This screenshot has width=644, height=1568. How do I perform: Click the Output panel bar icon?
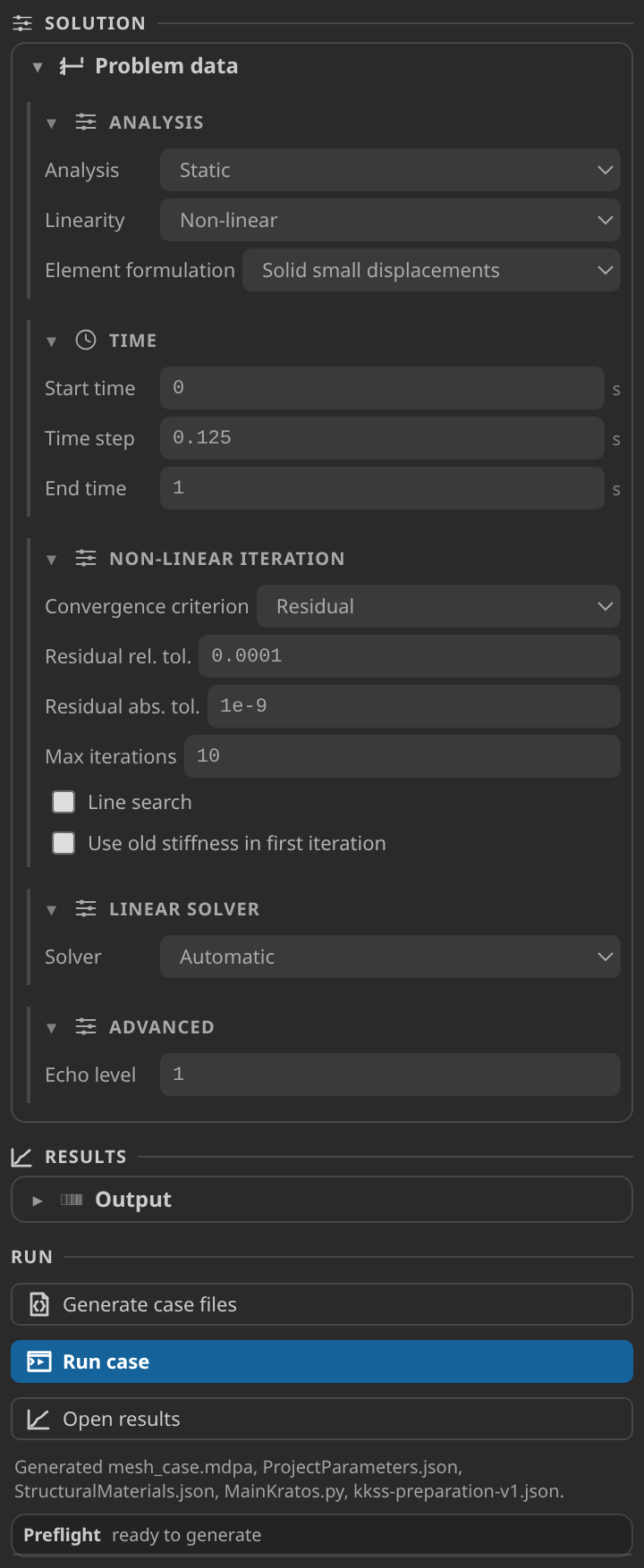[72, 1200]
